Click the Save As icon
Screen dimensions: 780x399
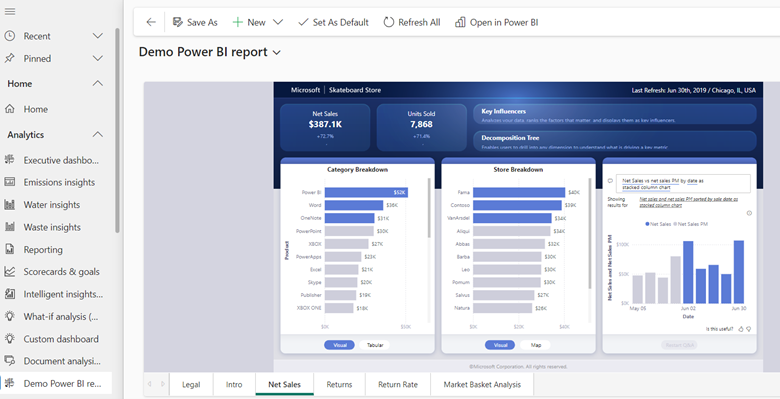point(178,22)
